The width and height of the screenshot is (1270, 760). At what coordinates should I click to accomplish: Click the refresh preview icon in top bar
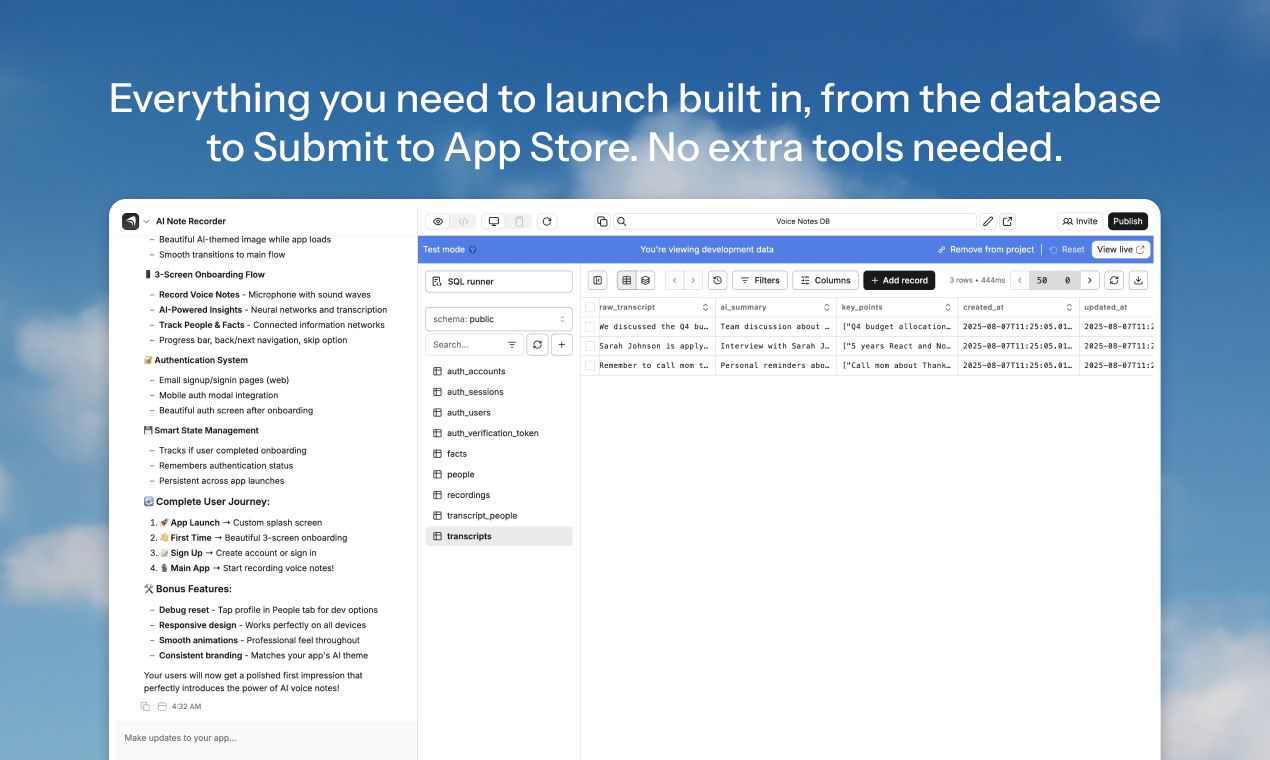tap(547, 221)
